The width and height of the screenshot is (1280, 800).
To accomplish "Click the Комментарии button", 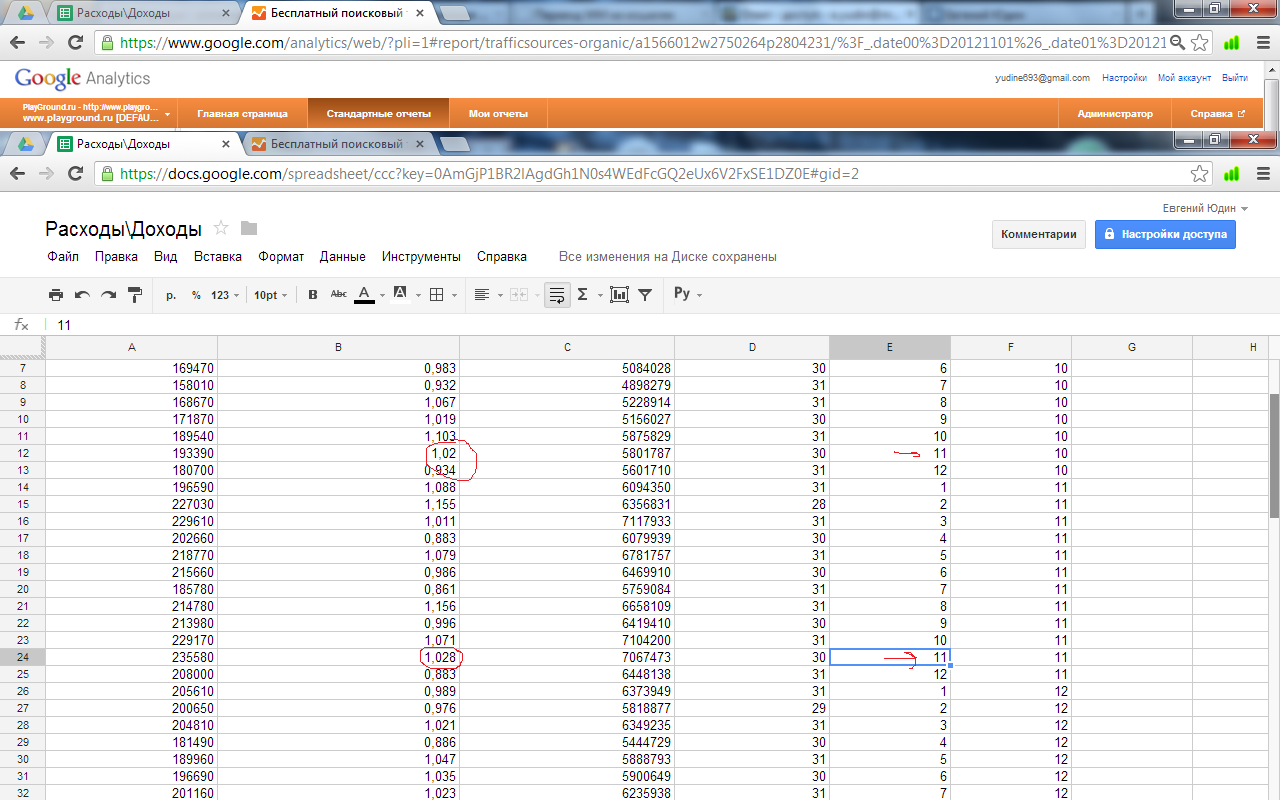I will [x=1038, y=235].
